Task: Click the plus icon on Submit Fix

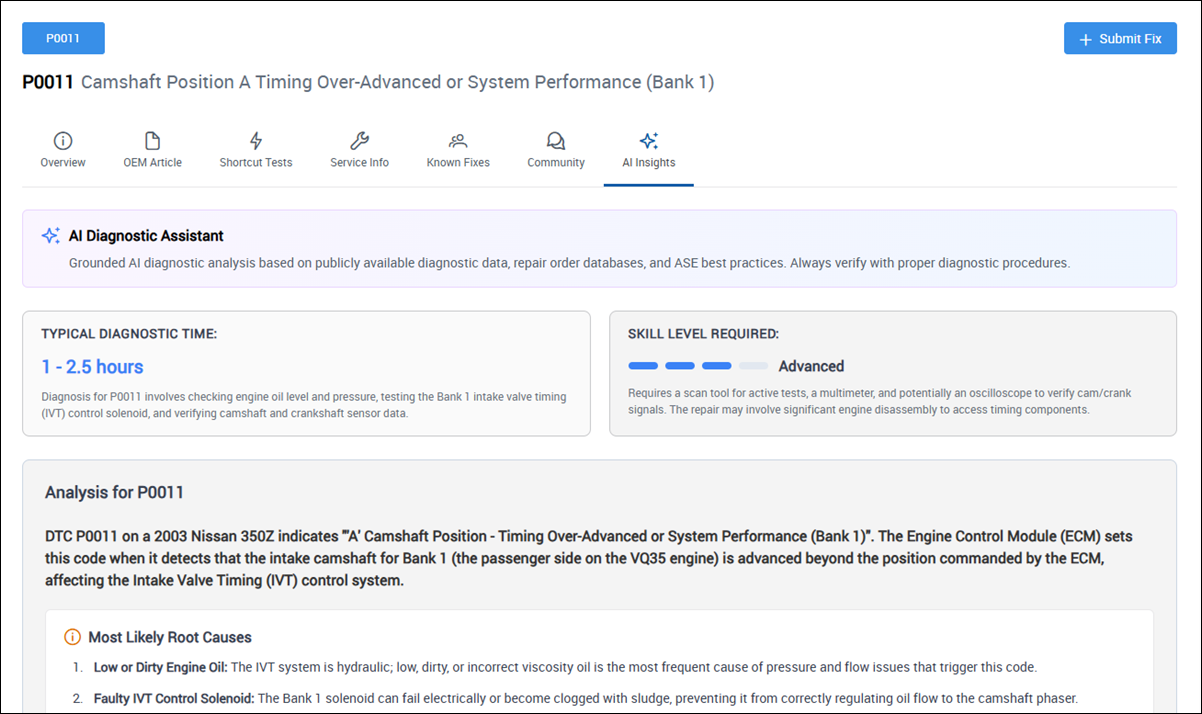Action: (x=1086, y=39)
